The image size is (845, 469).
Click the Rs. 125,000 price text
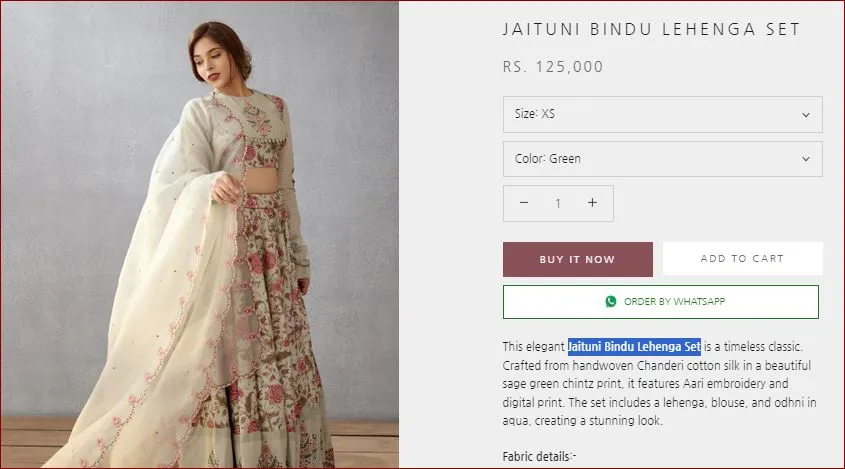tap(553, 68)
